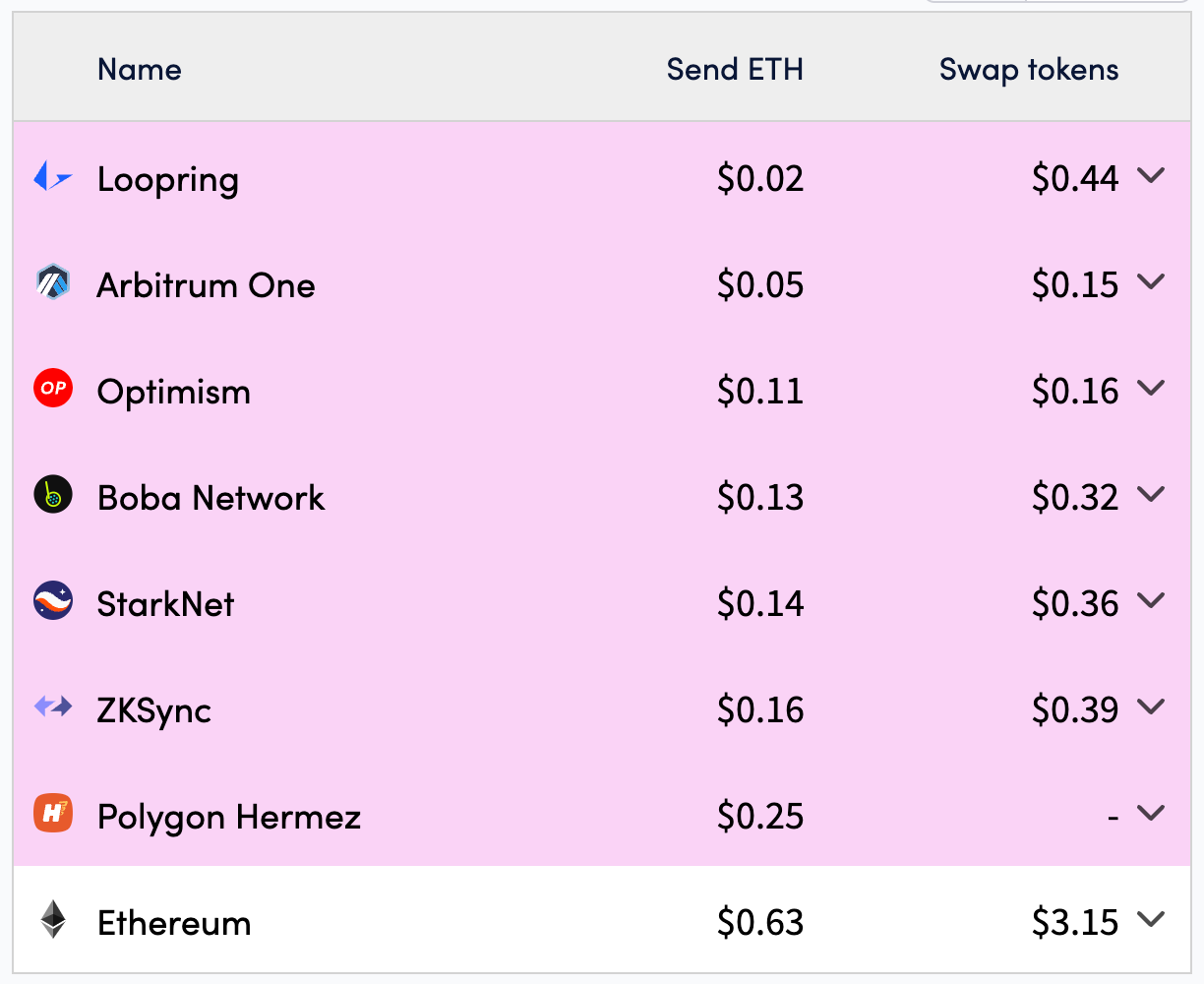The height and width of the screenshot is (984, 1204).
Task: Expand the Optimism row chevron
Action: [1150, 389]
